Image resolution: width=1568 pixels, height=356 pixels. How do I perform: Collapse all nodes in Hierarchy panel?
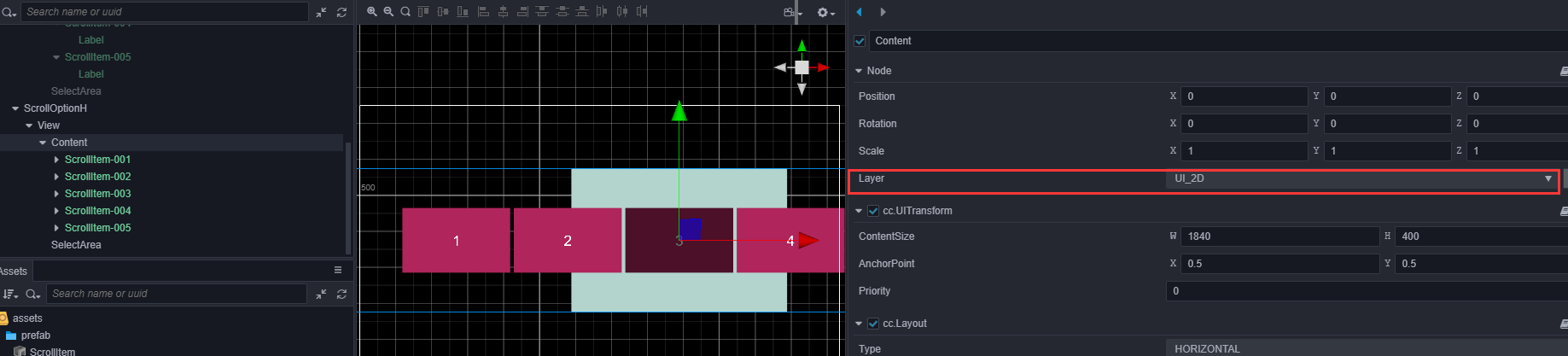tap(321, 12)
